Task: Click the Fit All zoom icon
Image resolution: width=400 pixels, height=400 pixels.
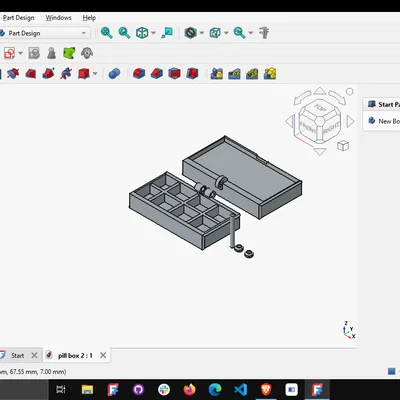Action: [x=107, y=33]
